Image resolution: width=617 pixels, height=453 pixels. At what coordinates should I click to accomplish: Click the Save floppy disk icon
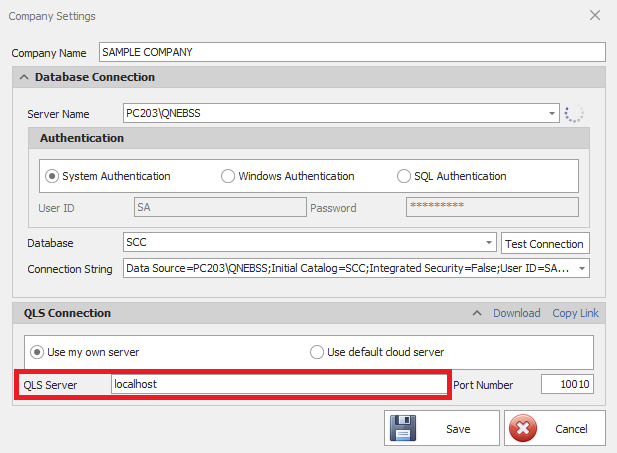click(x=403, y=428)
